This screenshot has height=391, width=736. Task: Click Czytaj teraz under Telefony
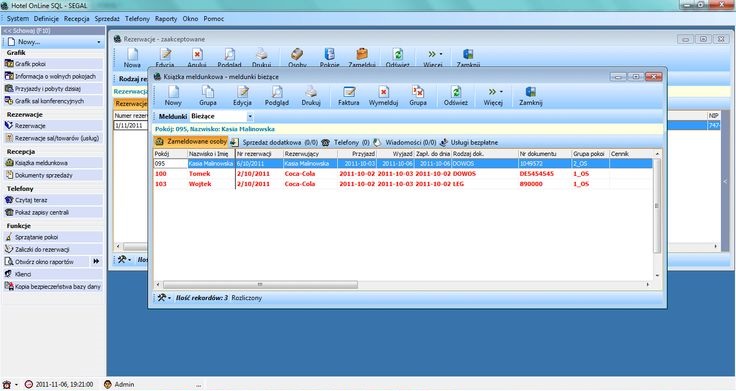click(53, 200)
